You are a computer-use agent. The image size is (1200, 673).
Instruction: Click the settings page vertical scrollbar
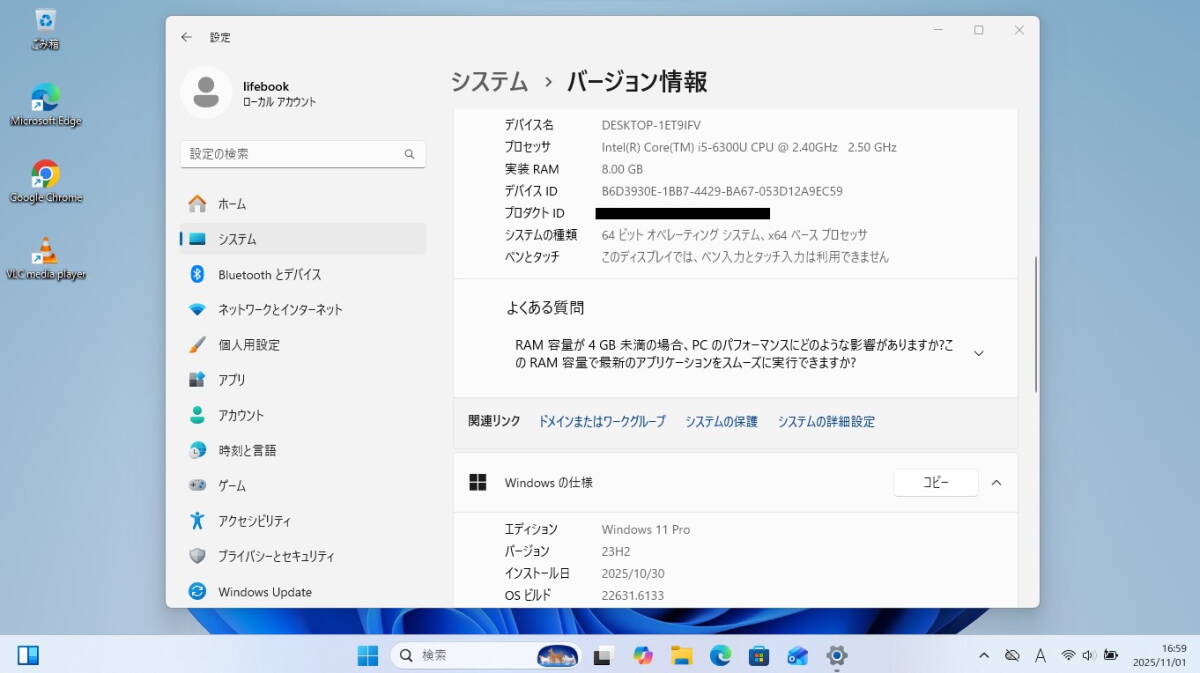(1036, 325)
